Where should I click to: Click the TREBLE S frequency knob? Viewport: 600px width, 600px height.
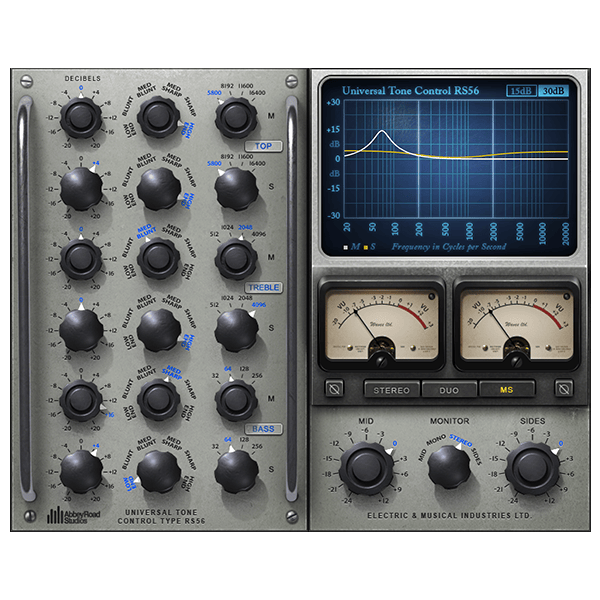pyautogui.click(x=236, y=330)
